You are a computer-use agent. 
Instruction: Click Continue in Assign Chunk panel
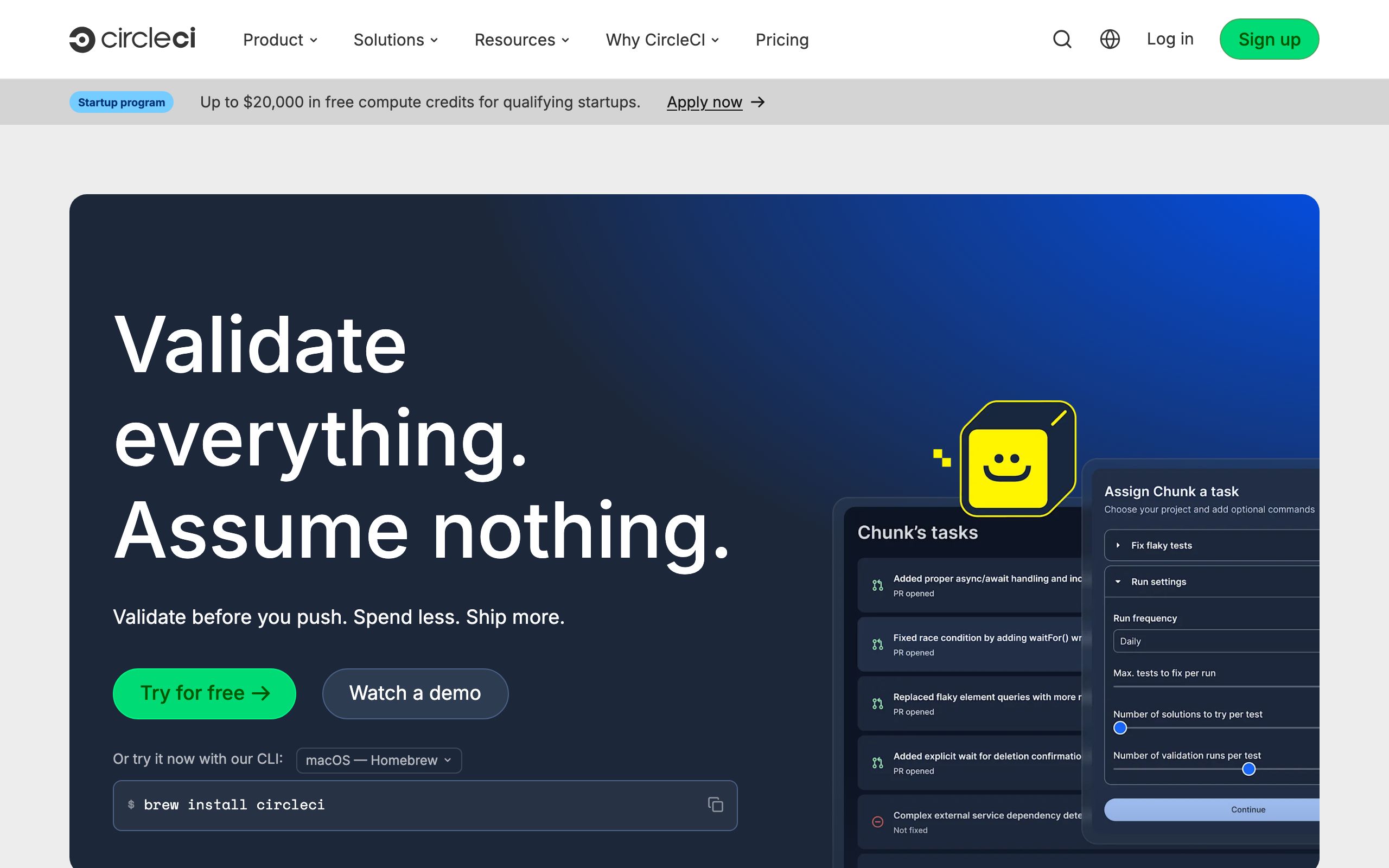1212,809
